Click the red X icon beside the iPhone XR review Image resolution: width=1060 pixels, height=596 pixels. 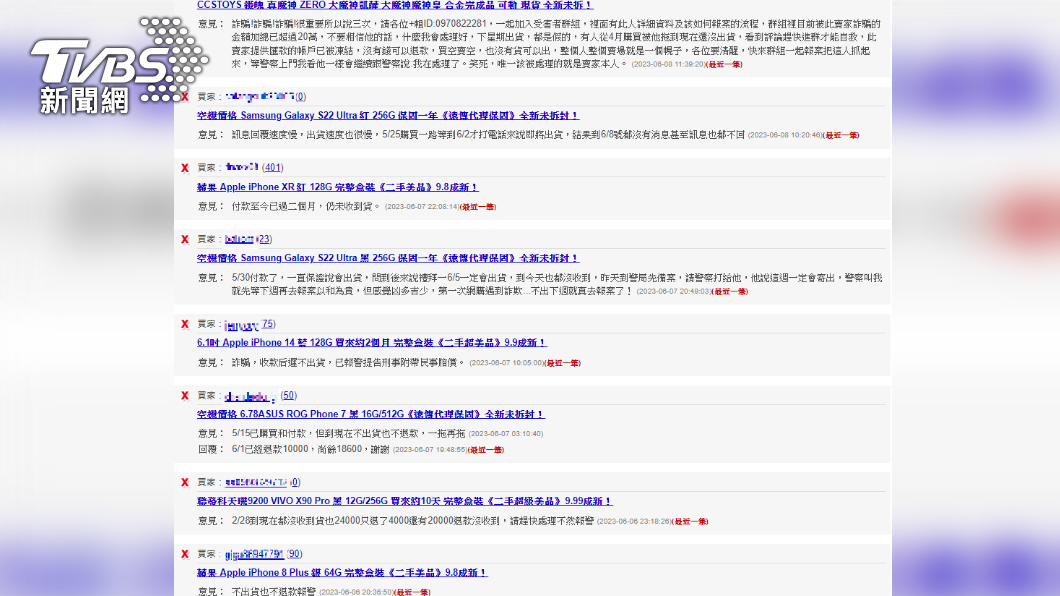185,168
